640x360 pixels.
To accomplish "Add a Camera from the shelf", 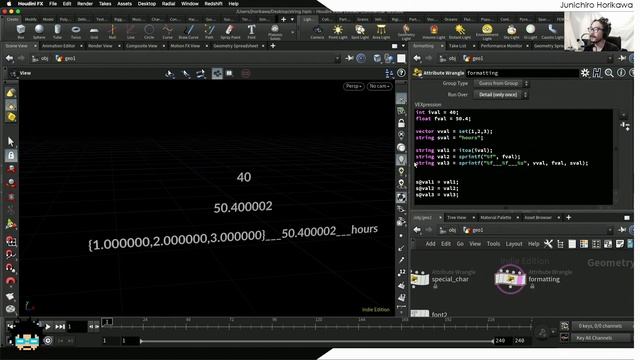I will coord(317,31).
